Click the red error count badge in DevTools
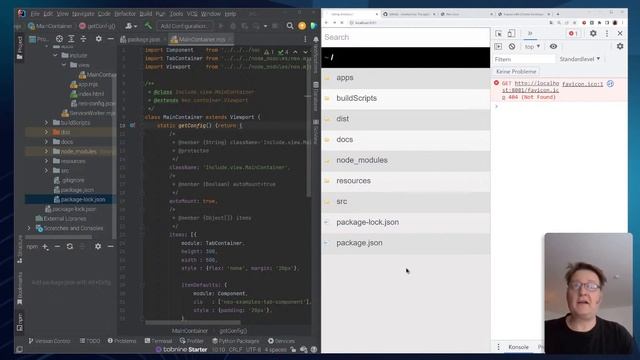Image resolution: width=640 pixels, height=360 pixels. pos(573,33)
